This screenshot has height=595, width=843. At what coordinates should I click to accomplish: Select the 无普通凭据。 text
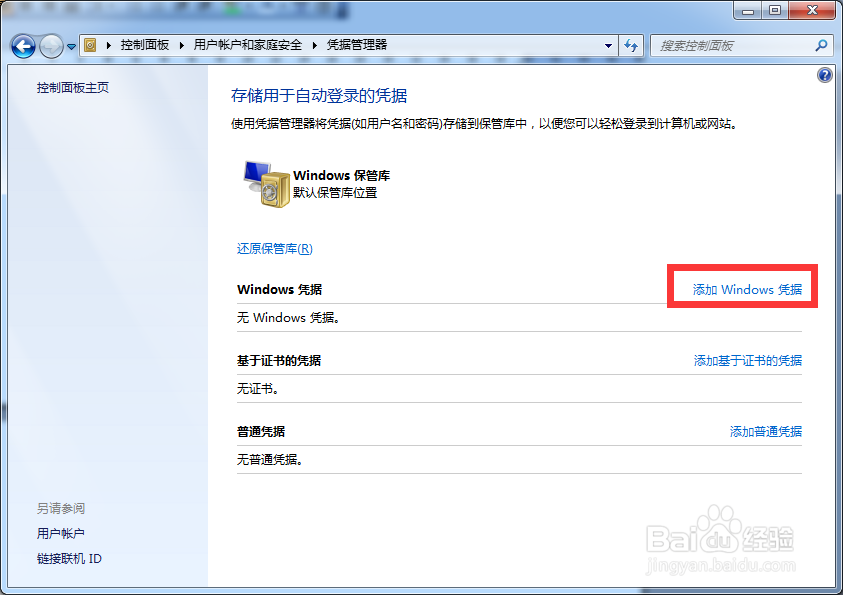click(270, 460)
